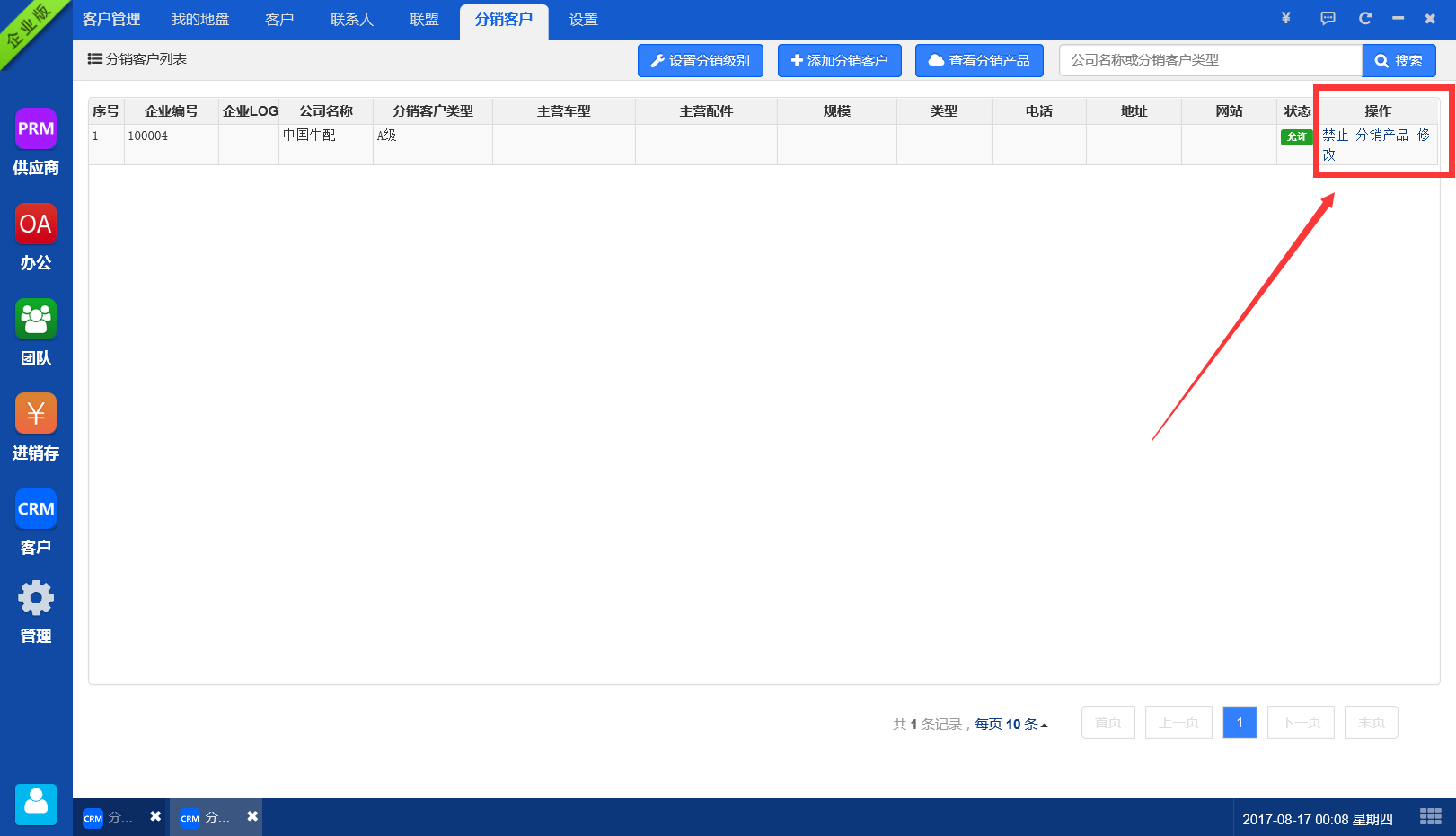Click the date and time on the taskbar
The width and height of the screenshot is (1456, 836).
click(1318, 819)
